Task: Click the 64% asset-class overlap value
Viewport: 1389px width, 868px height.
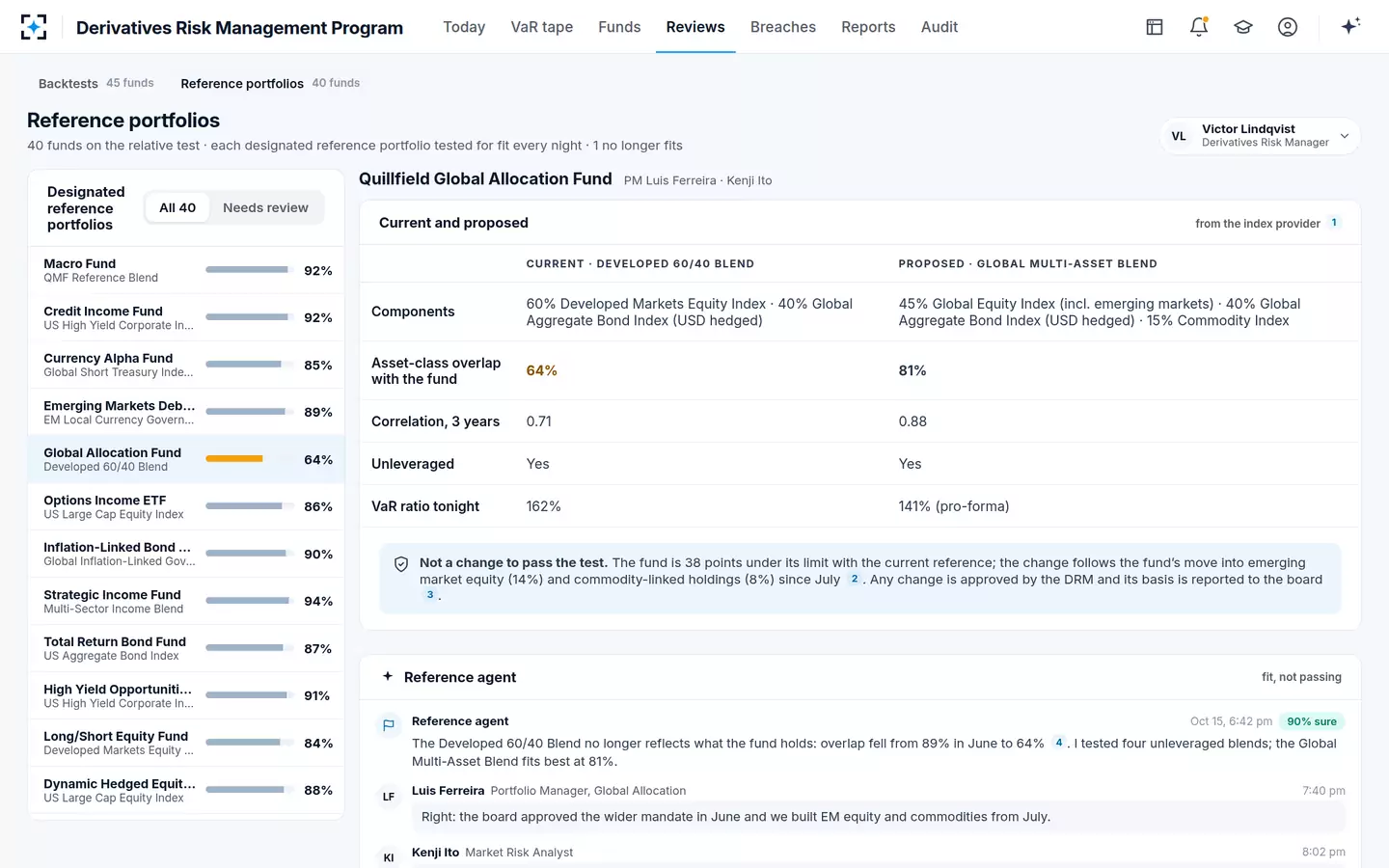Action: coord(541,370)
